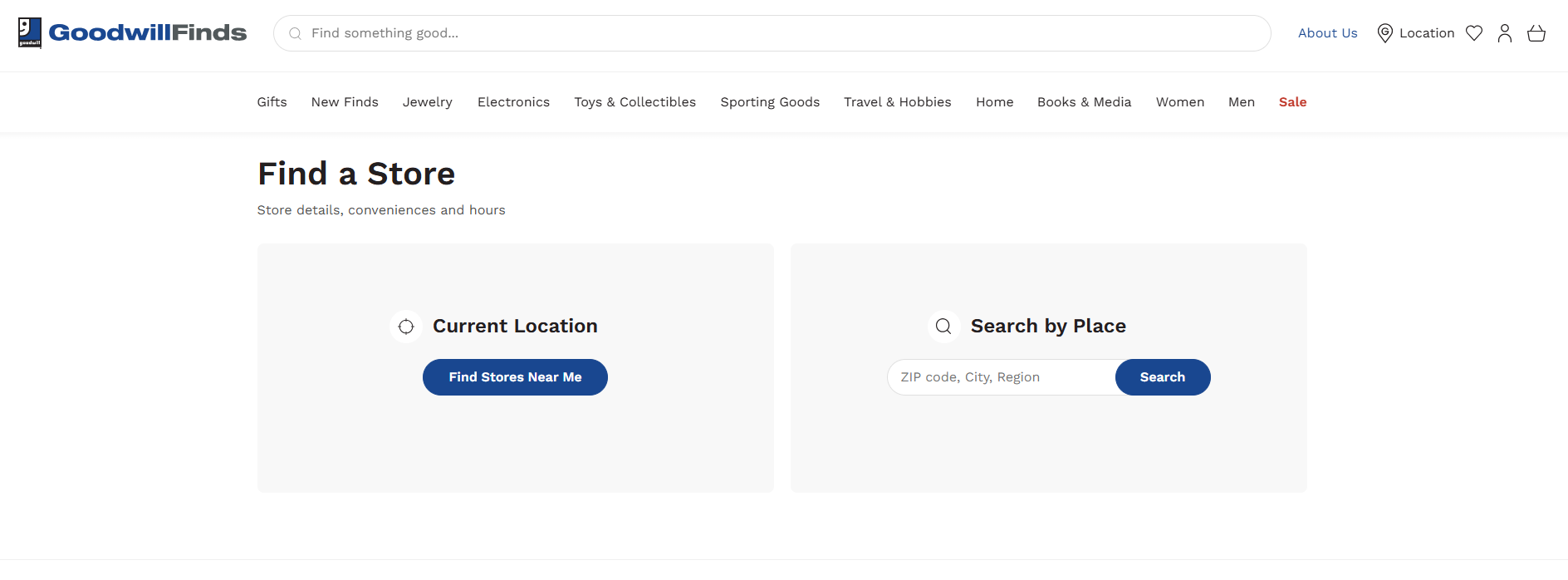Screen dimensions: 1568x580
Task: Open the Home category
Action: (x=995, y=102)
